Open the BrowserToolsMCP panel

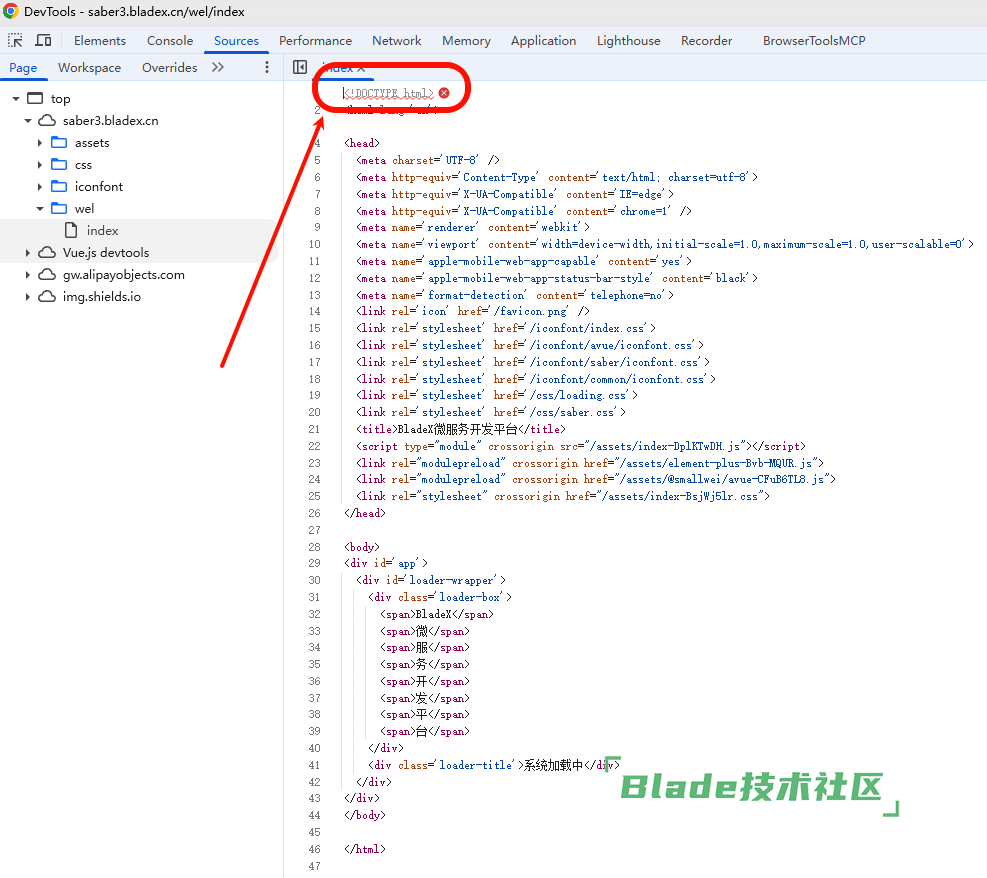click(x=814, y=41)
